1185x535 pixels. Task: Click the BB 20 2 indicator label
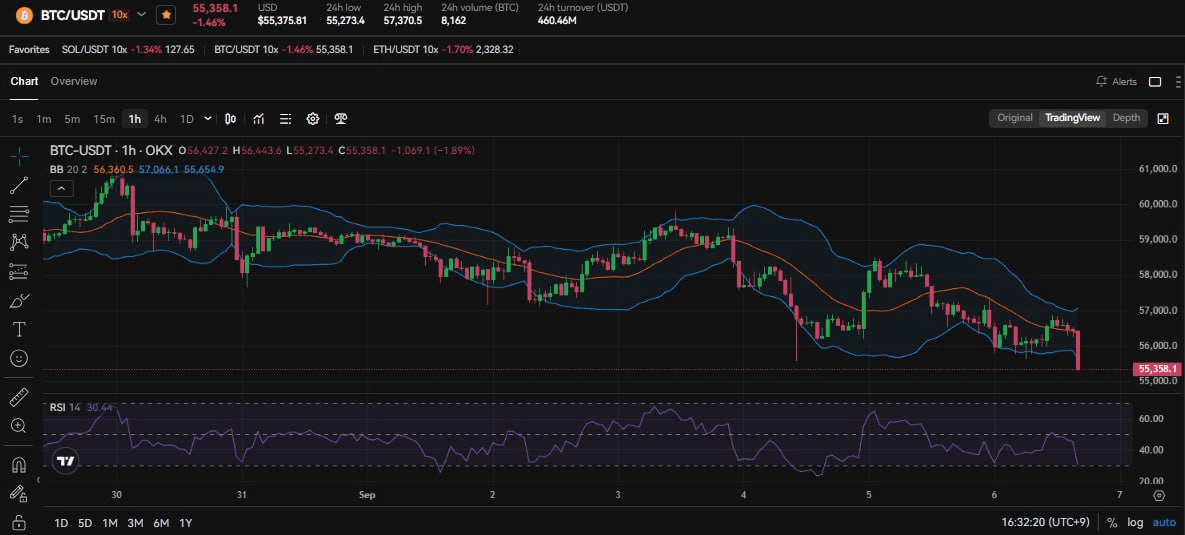click(69, 169)
